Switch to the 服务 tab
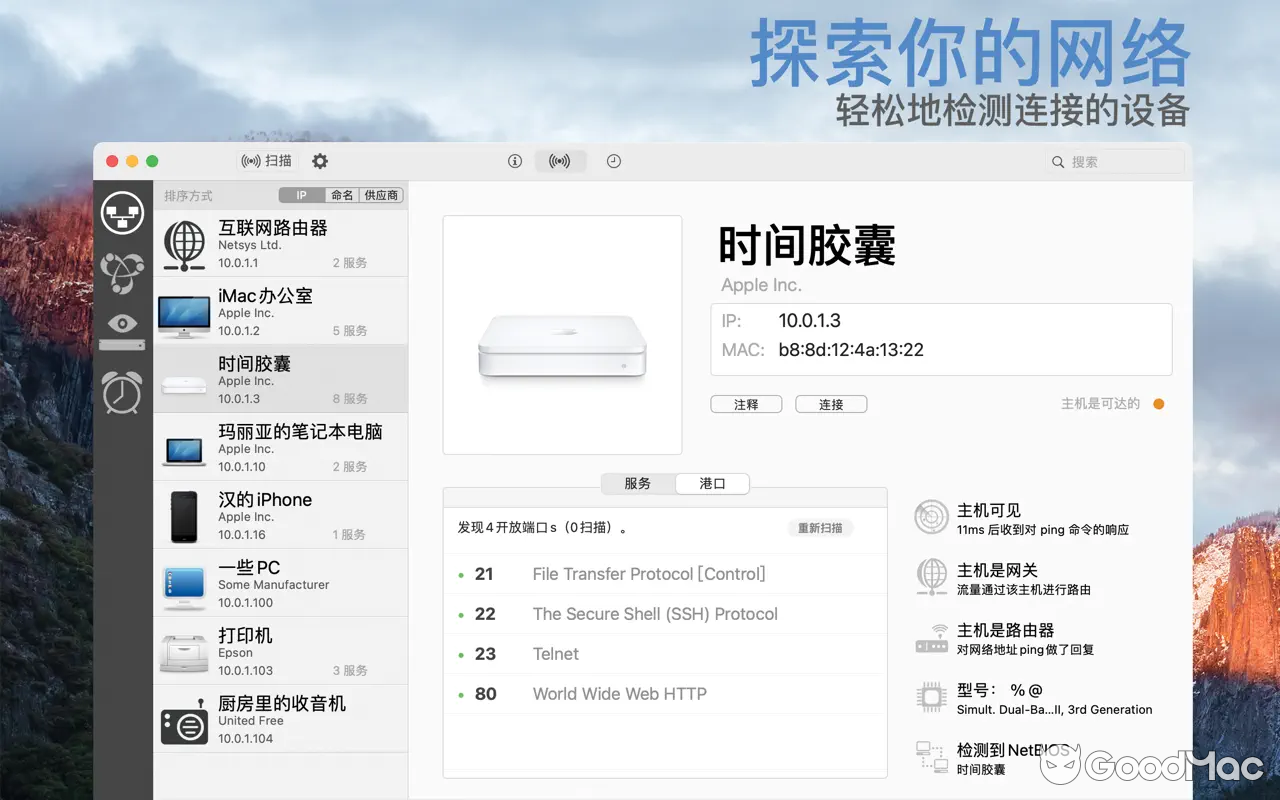 pos(636,483)
